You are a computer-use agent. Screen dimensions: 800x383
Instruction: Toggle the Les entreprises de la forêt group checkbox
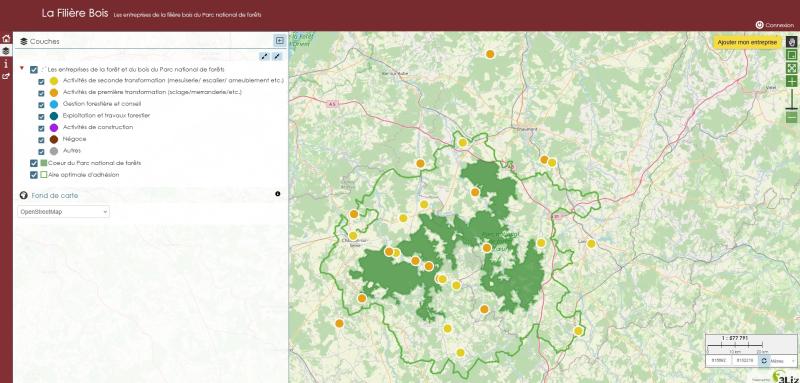(x=34, y=69)
